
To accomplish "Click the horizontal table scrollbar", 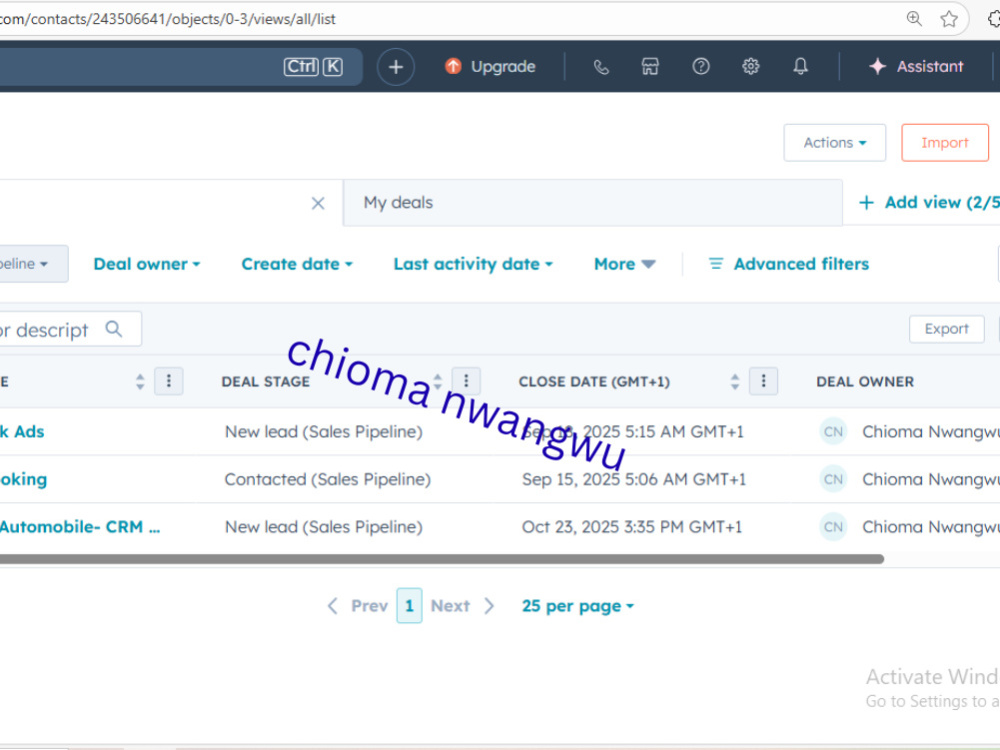I will [x=441, y=559].
